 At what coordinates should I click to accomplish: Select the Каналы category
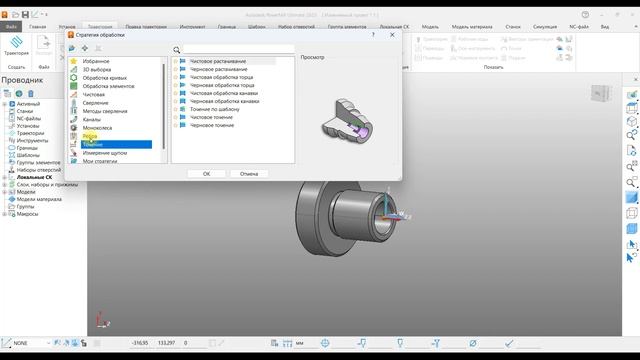(91, 120)
